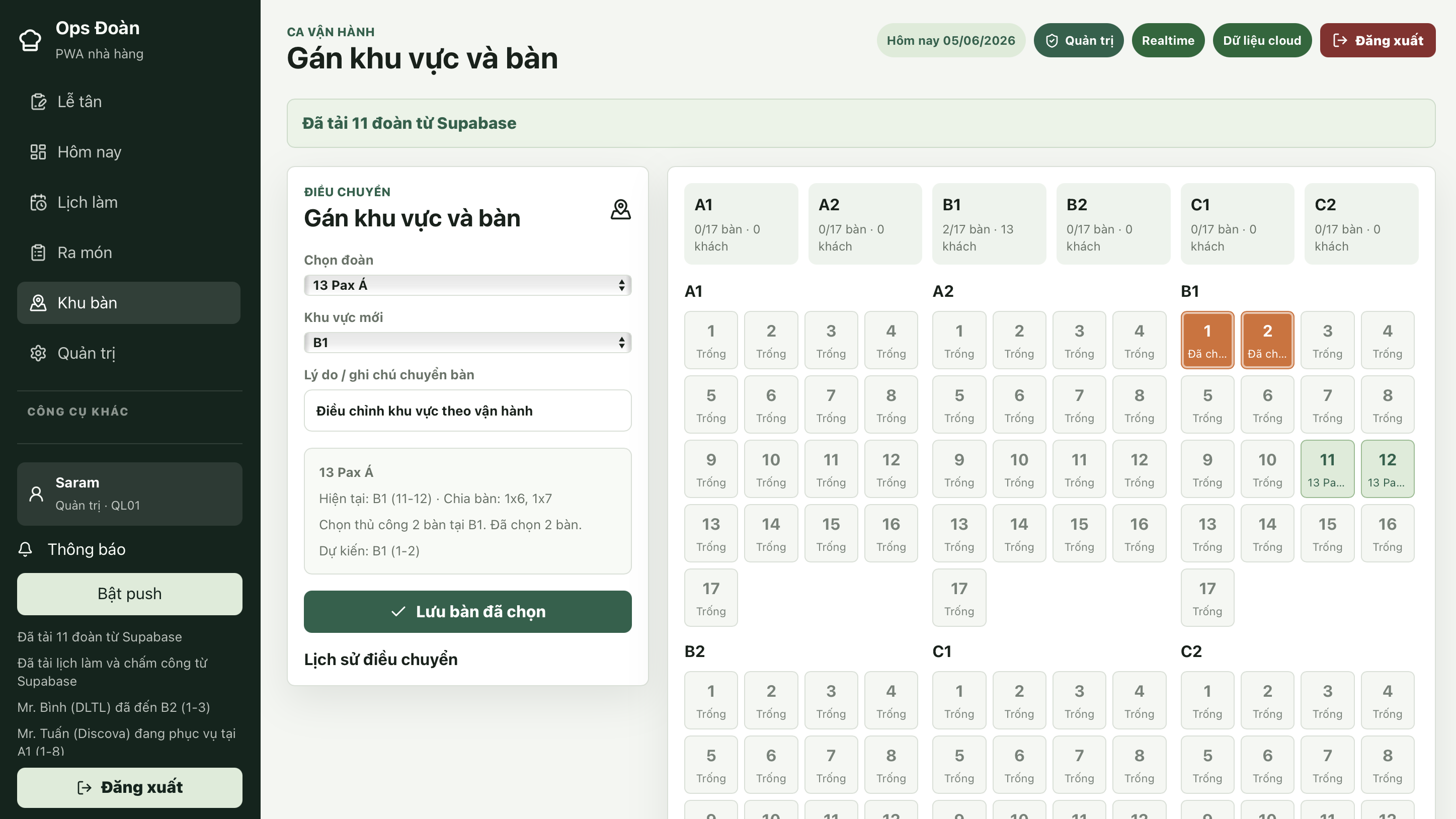
Task: Click the logout arrow icon in top red button
Action: click(1340, 41)
